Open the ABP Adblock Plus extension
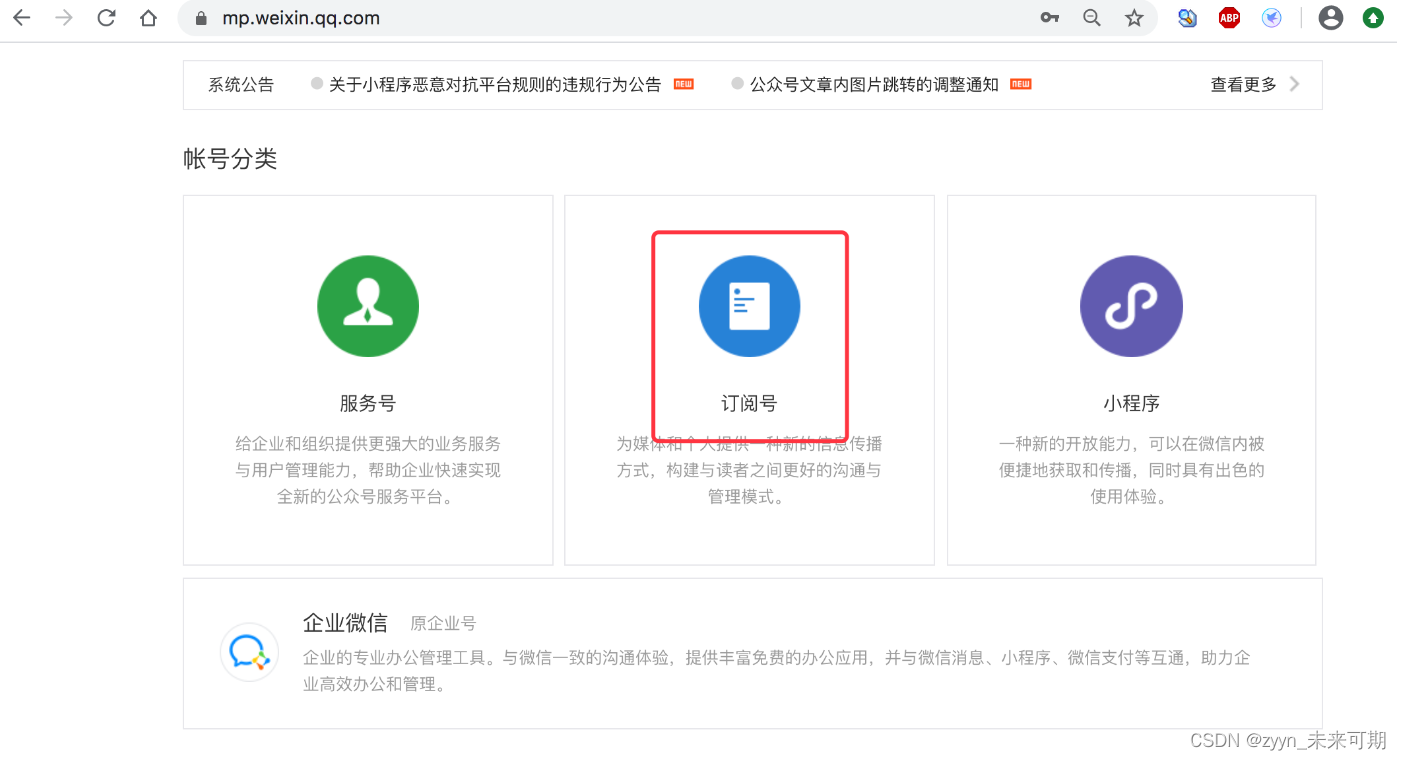 pyautogui.click(x=1229, y=18)
